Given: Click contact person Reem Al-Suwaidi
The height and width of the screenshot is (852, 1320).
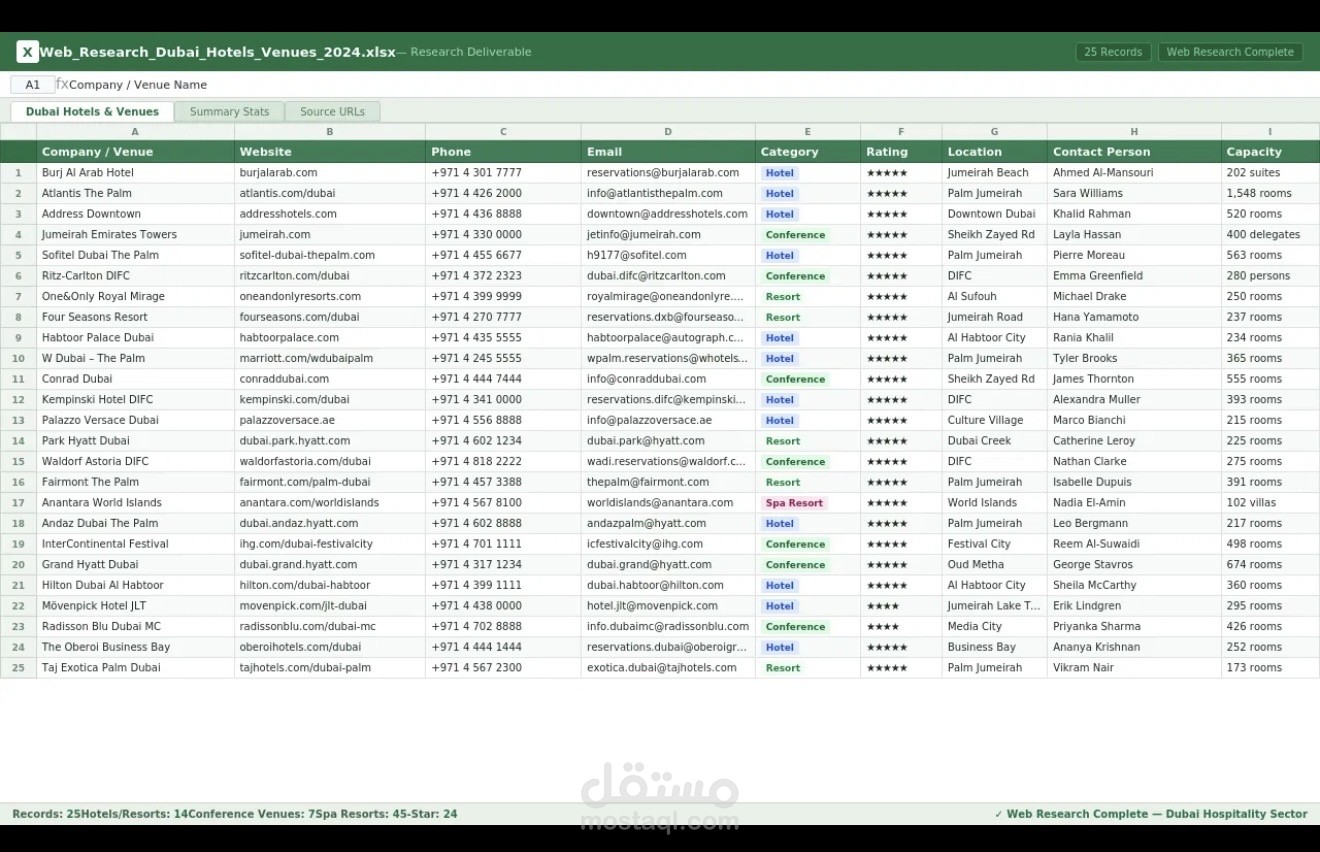Looking at the screenshot, I should tap(1134, 544).
